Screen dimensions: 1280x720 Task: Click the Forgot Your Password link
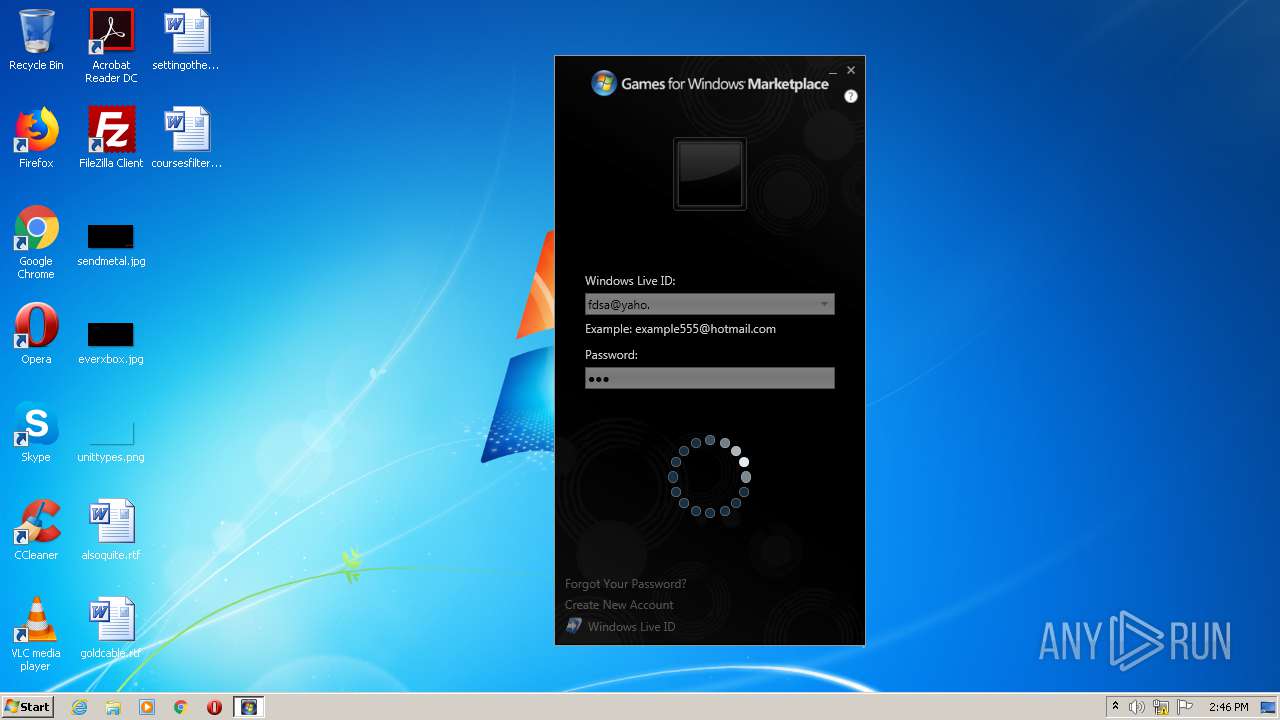625,584
